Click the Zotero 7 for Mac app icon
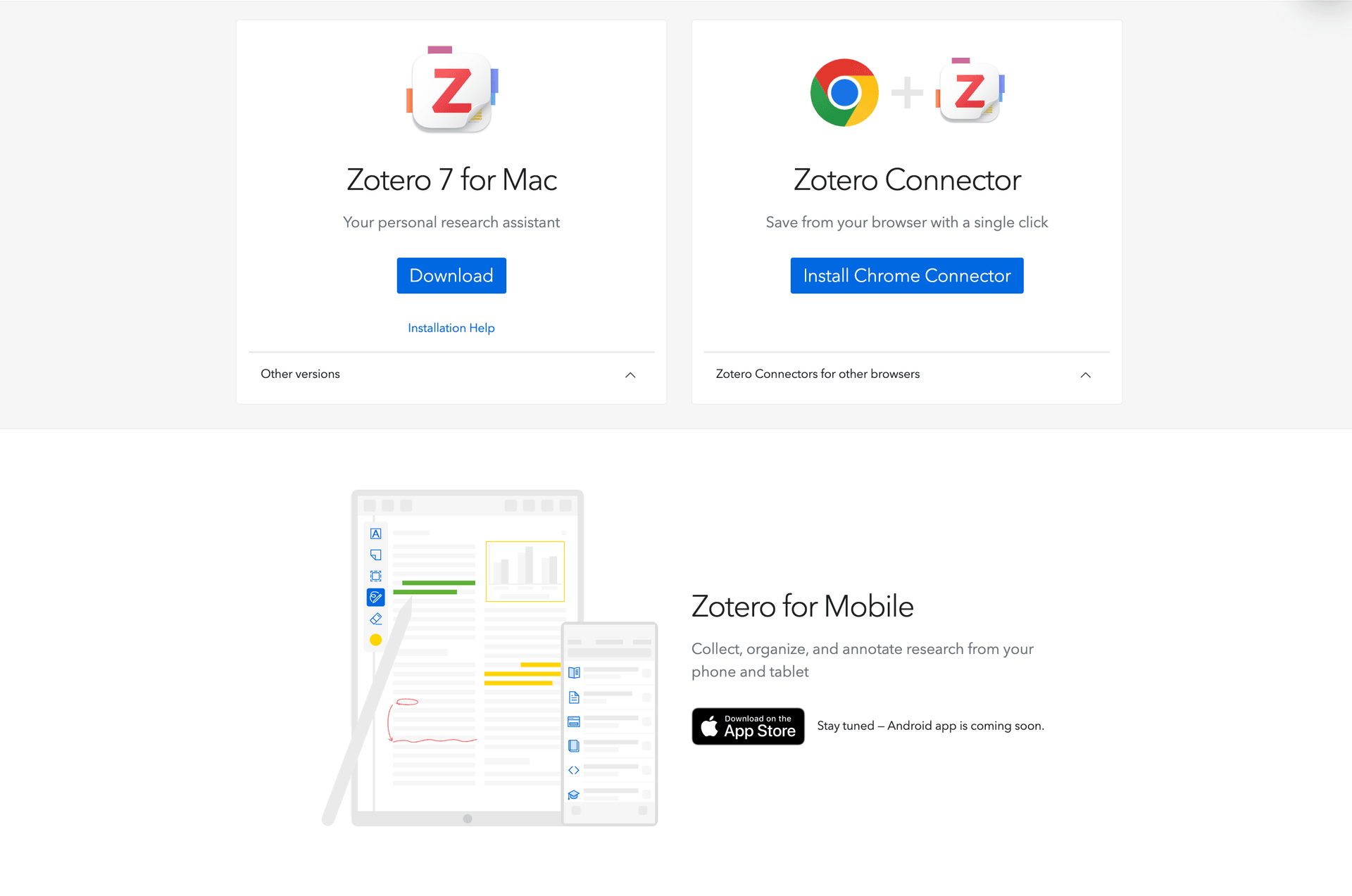The height and width of the screenshot is (896, 1352). pos(450,90)
